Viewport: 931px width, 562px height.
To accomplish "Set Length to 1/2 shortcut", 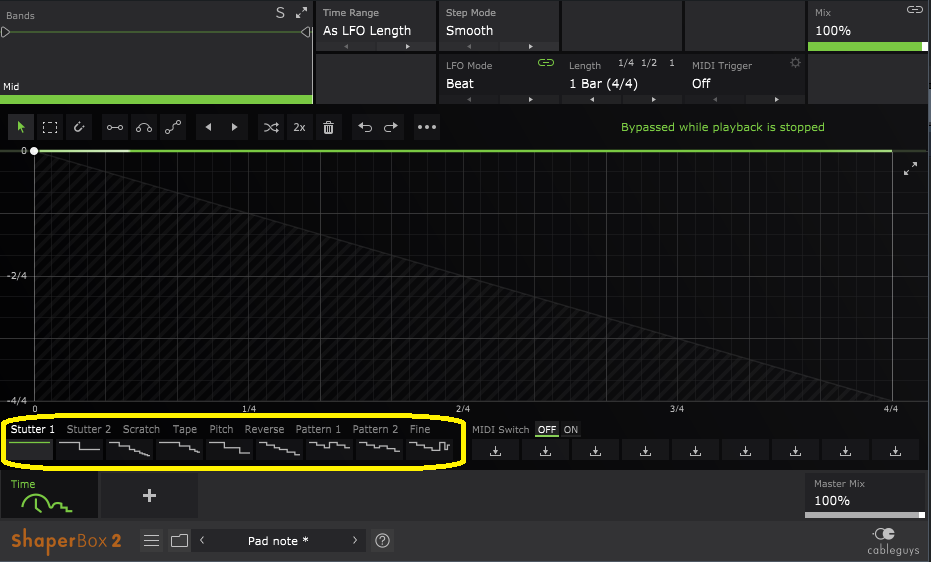I will pyautogui.click(x=649, y=63).
